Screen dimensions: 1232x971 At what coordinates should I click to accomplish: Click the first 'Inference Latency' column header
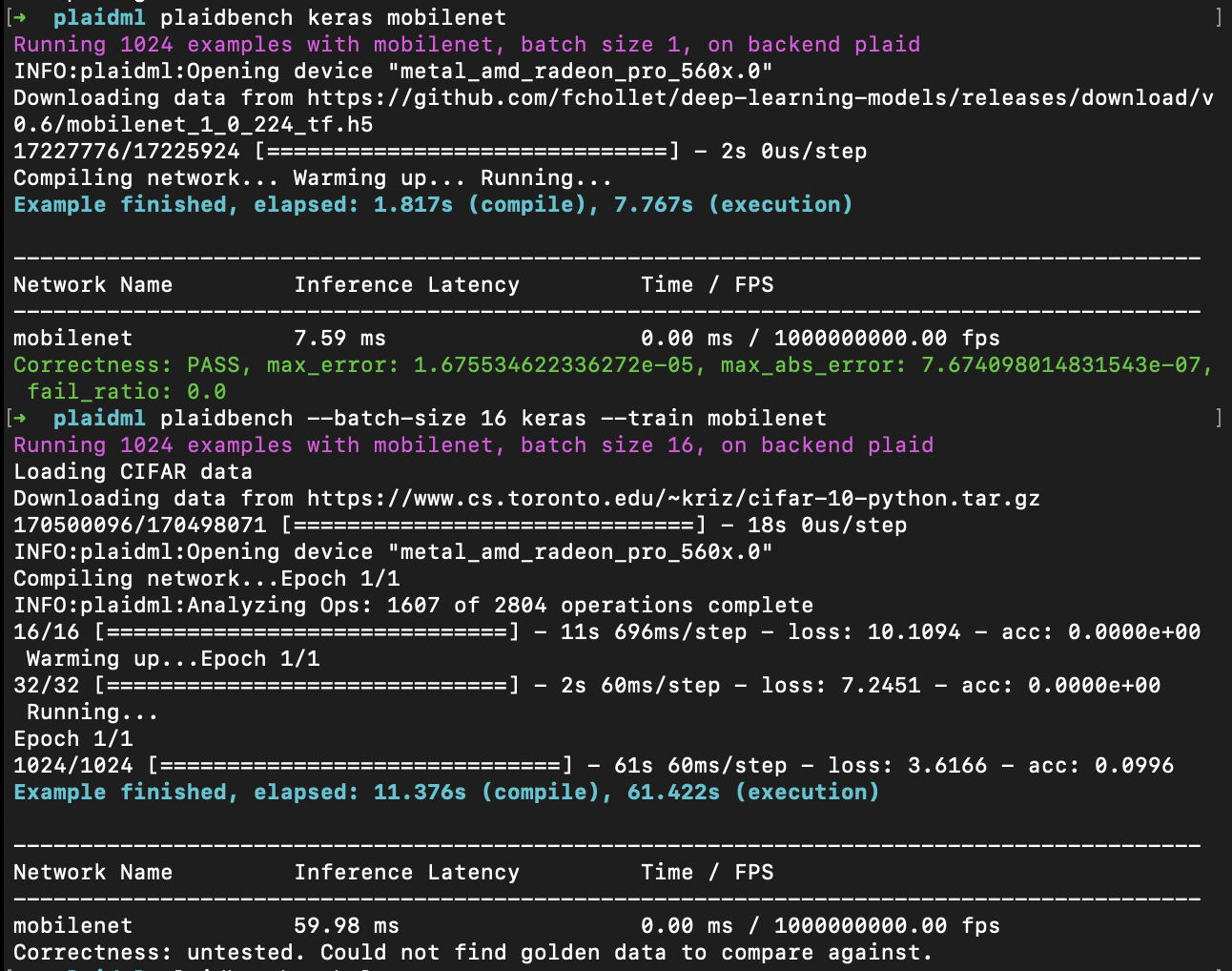tap(407, 284)
